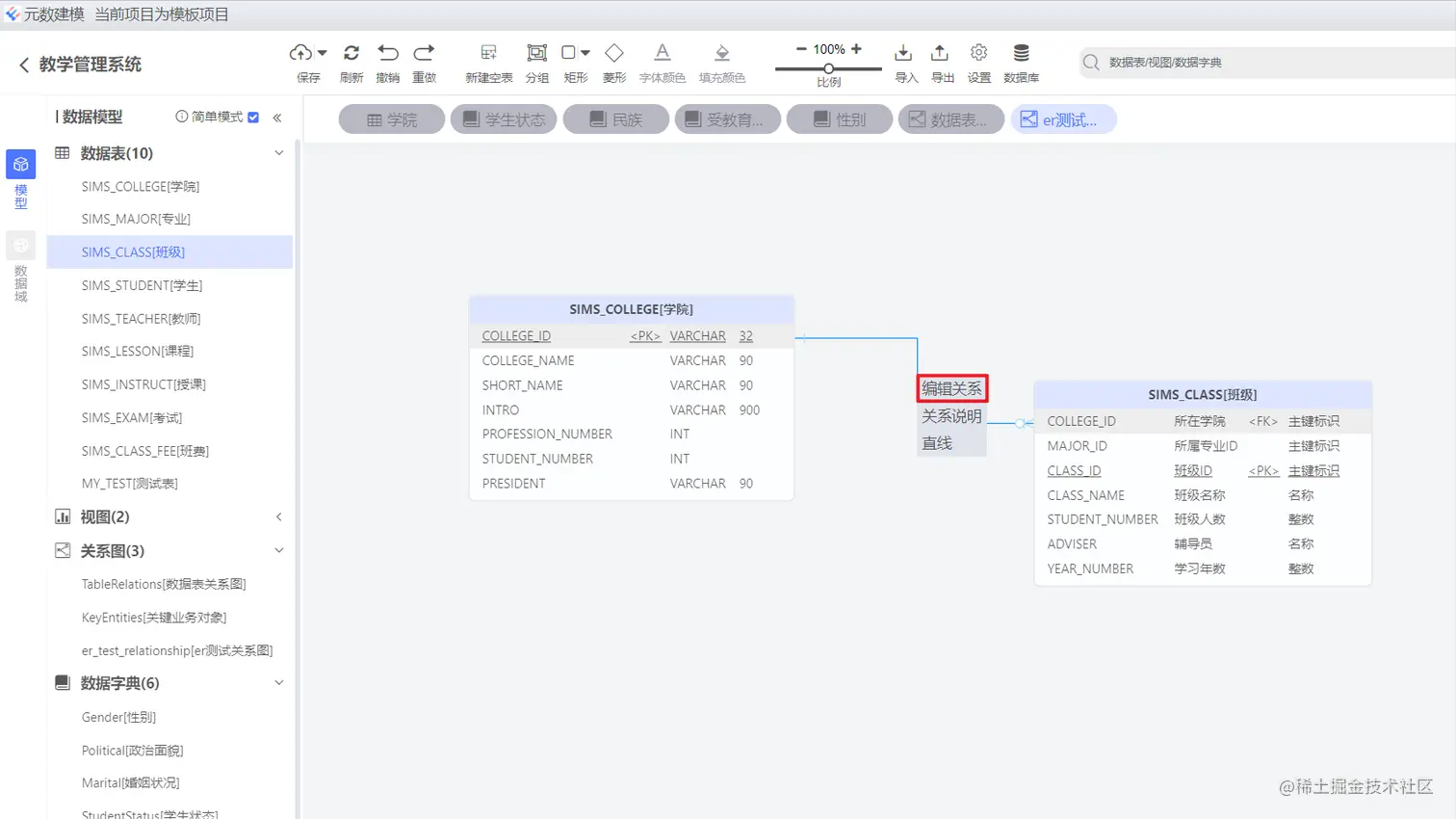1456x819 pixels.
Task: Select MY_TEST[测试表] in table list
Action: (x=130, y=484)
